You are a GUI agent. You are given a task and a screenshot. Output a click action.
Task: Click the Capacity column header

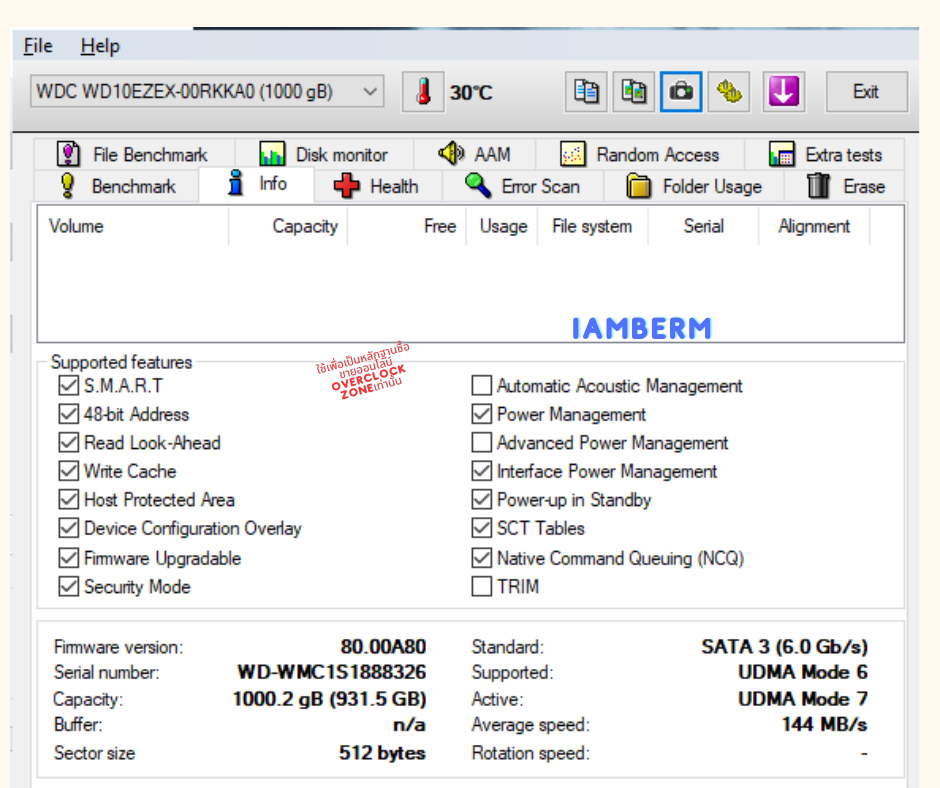point(304,226)
